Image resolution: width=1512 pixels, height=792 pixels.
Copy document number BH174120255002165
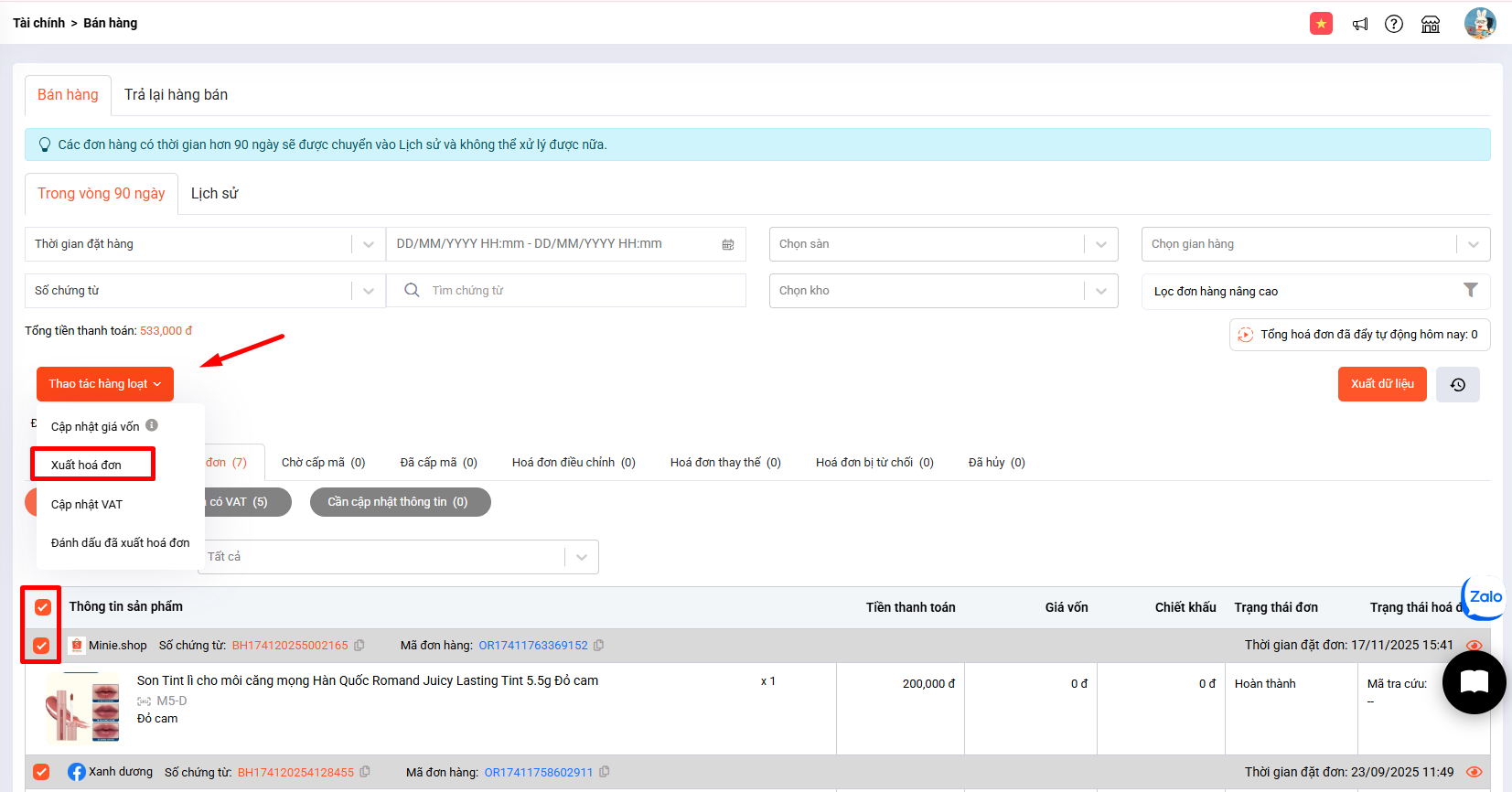[359, 646]
